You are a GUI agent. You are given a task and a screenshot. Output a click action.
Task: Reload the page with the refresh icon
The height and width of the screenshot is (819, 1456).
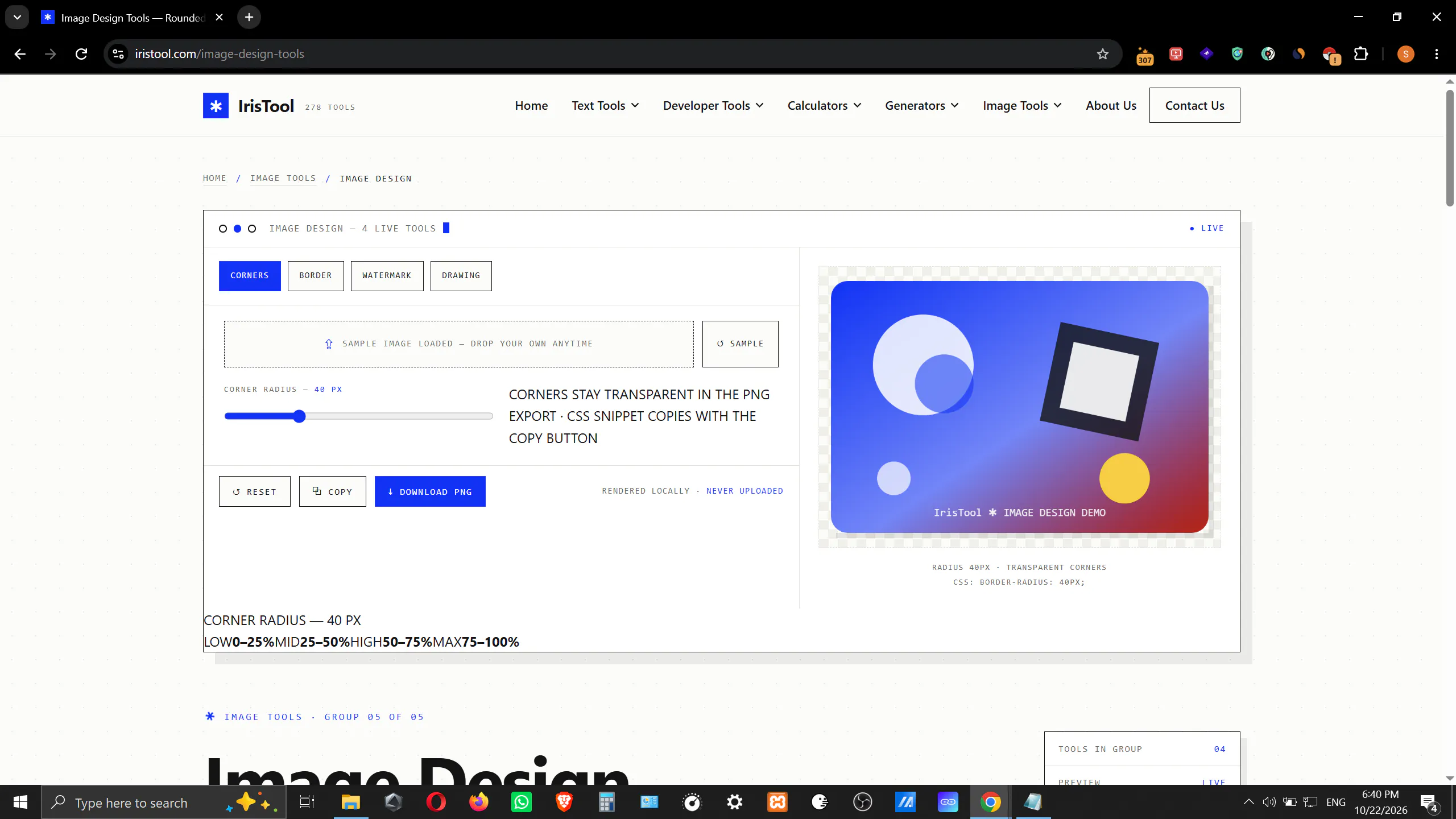pyautogui.click(x=81, y=54)
